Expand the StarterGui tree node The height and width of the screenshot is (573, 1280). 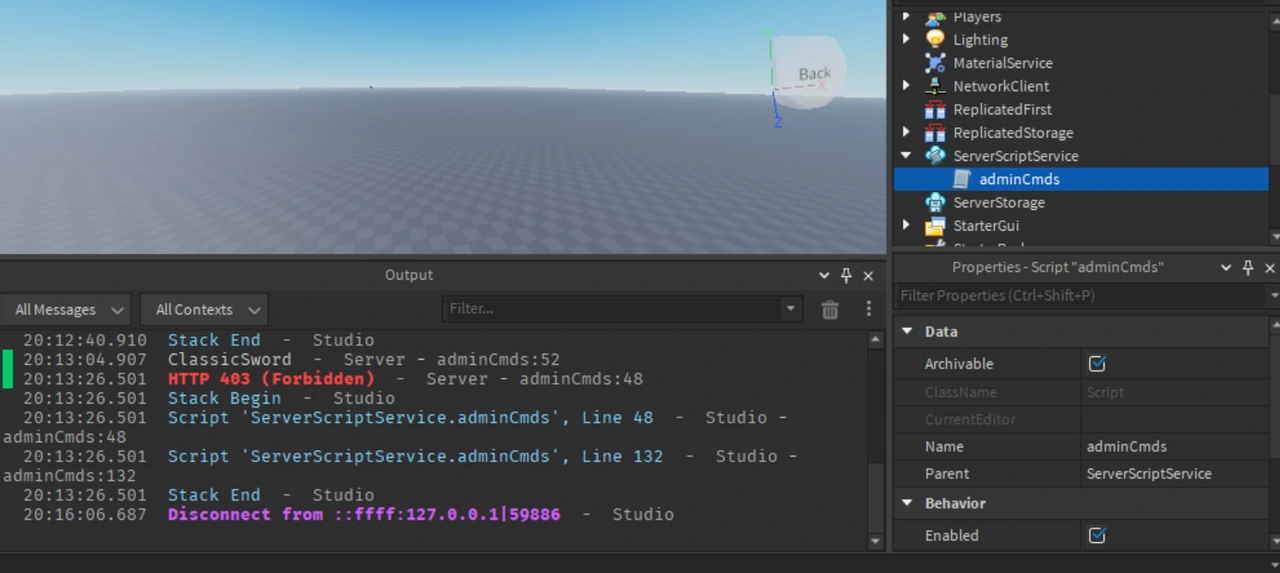906,226
